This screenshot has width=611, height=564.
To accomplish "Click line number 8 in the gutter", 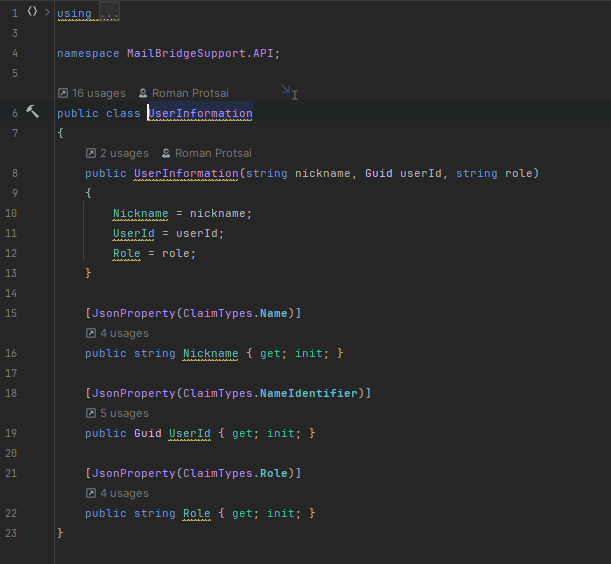I will 15,173.
